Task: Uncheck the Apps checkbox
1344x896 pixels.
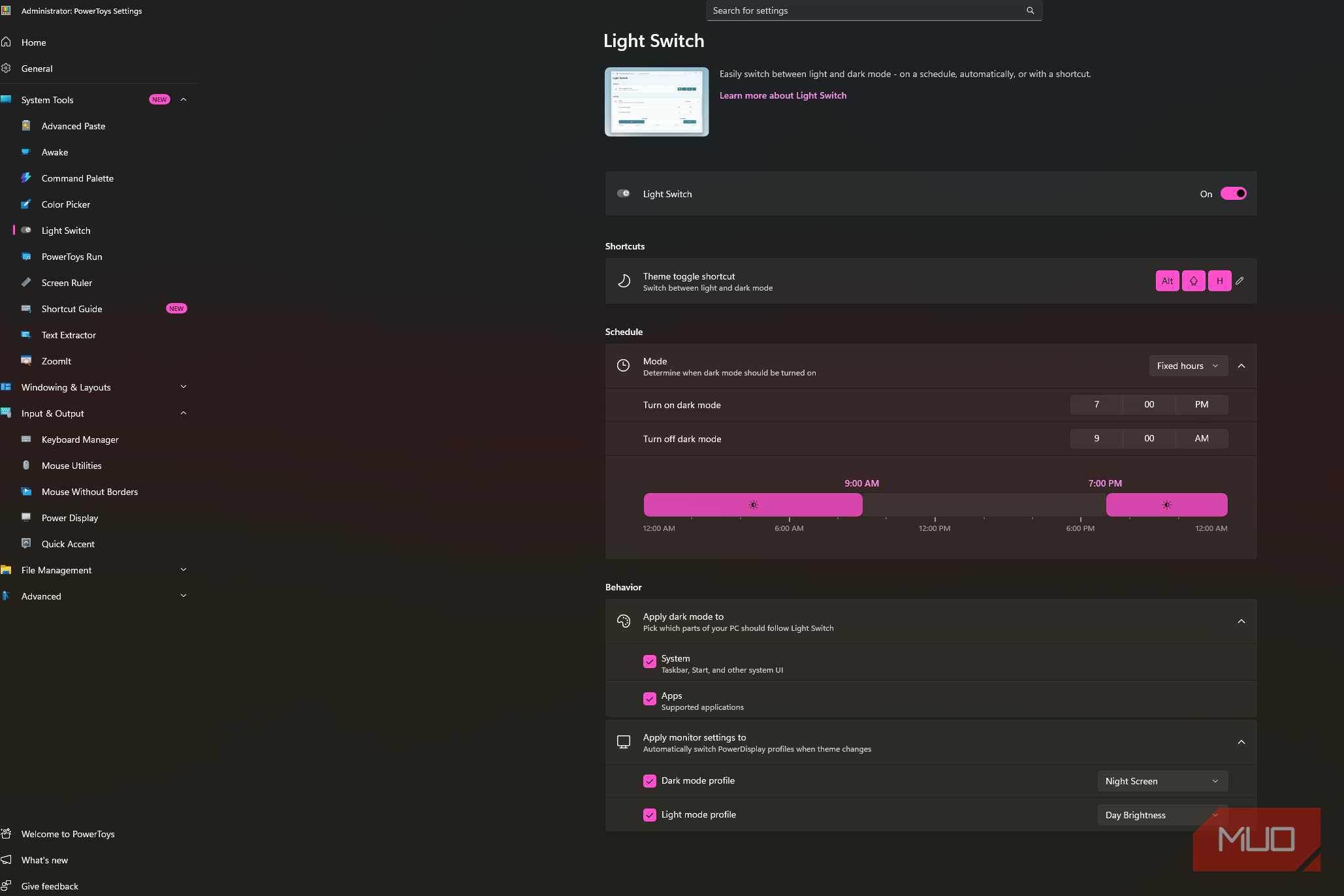Action: coord(650,699)
